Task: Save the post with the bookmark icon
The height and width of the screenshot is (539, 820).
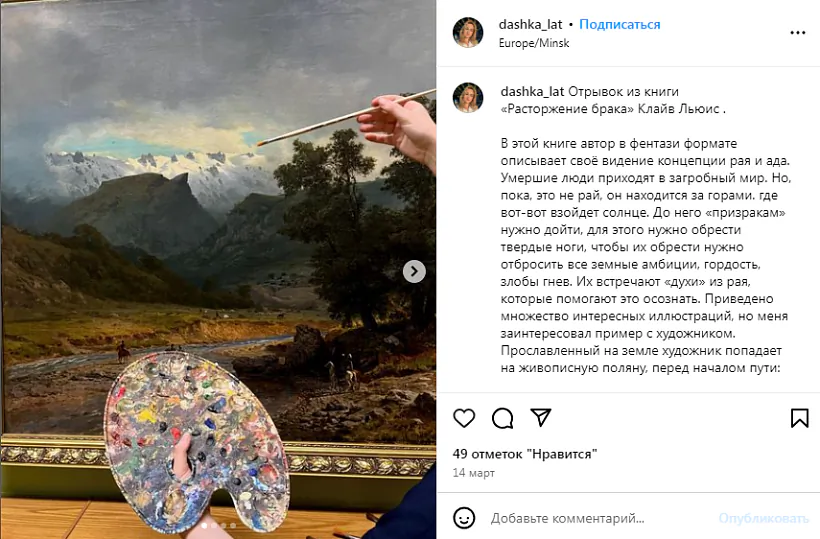Action: click(799, 418)
